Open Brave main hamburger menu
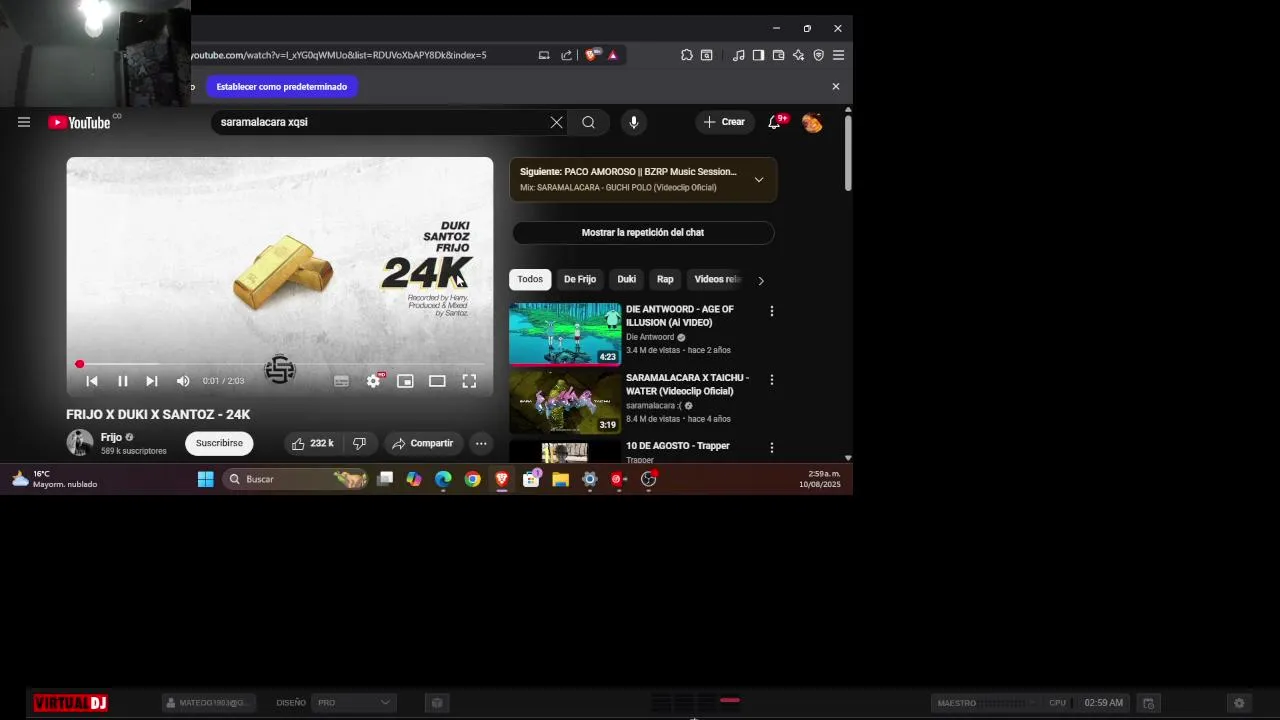Image resolution: width=1280 pixels, height=720 pixels. point(838,55)
